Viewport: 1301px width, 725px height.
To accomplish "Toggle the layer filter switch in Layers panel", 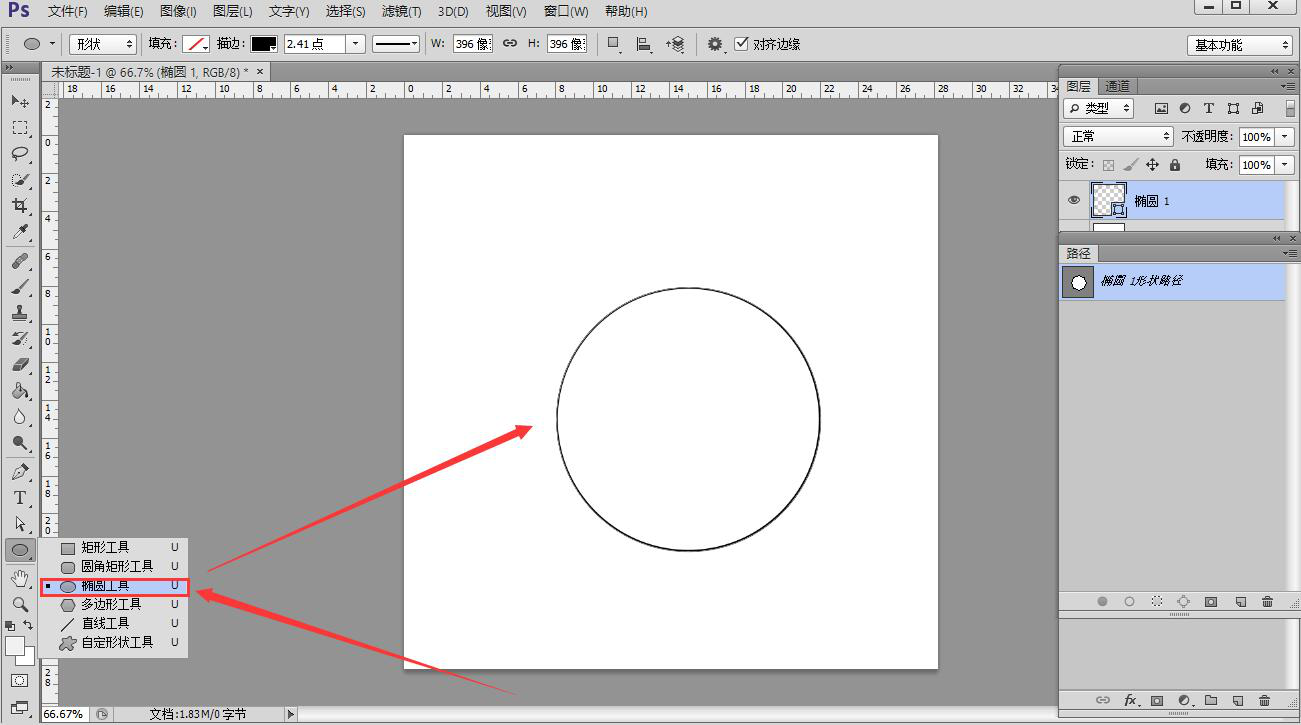I will pyautogui.click(x=1285, y=108).
